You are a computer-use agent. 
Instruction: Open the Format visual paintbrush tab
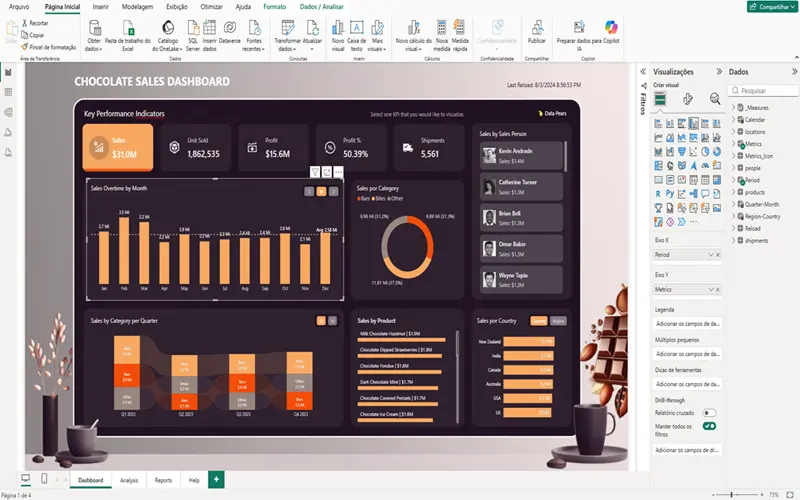(688, 99)
